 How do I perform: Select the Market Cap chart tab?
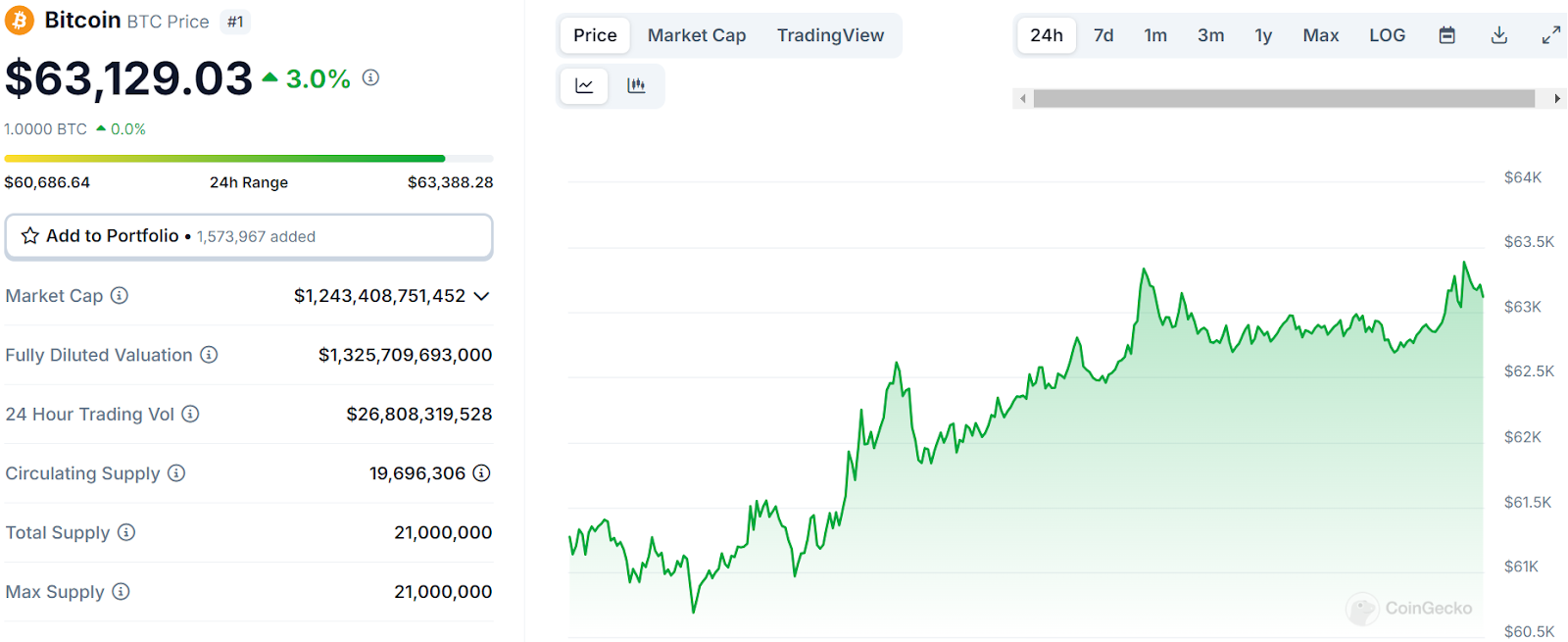(697, 35)
